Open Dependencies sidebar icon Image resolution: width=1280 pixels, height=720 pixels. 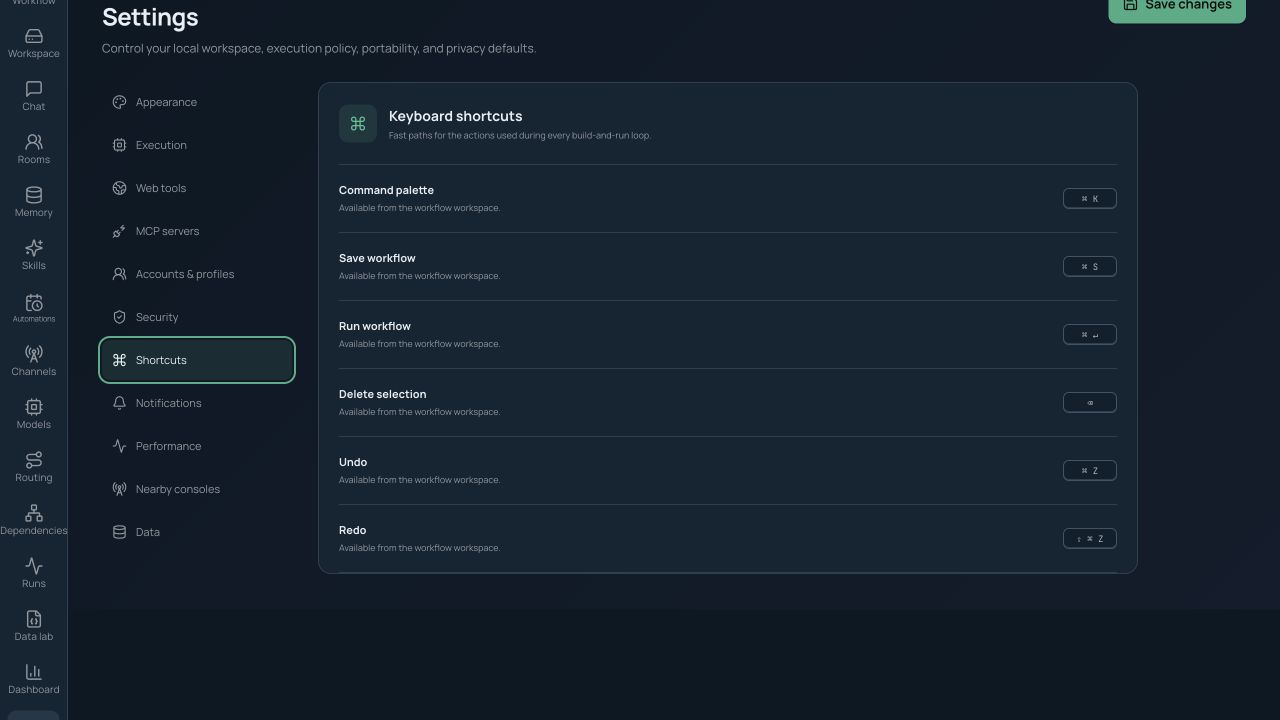[33, 521]
